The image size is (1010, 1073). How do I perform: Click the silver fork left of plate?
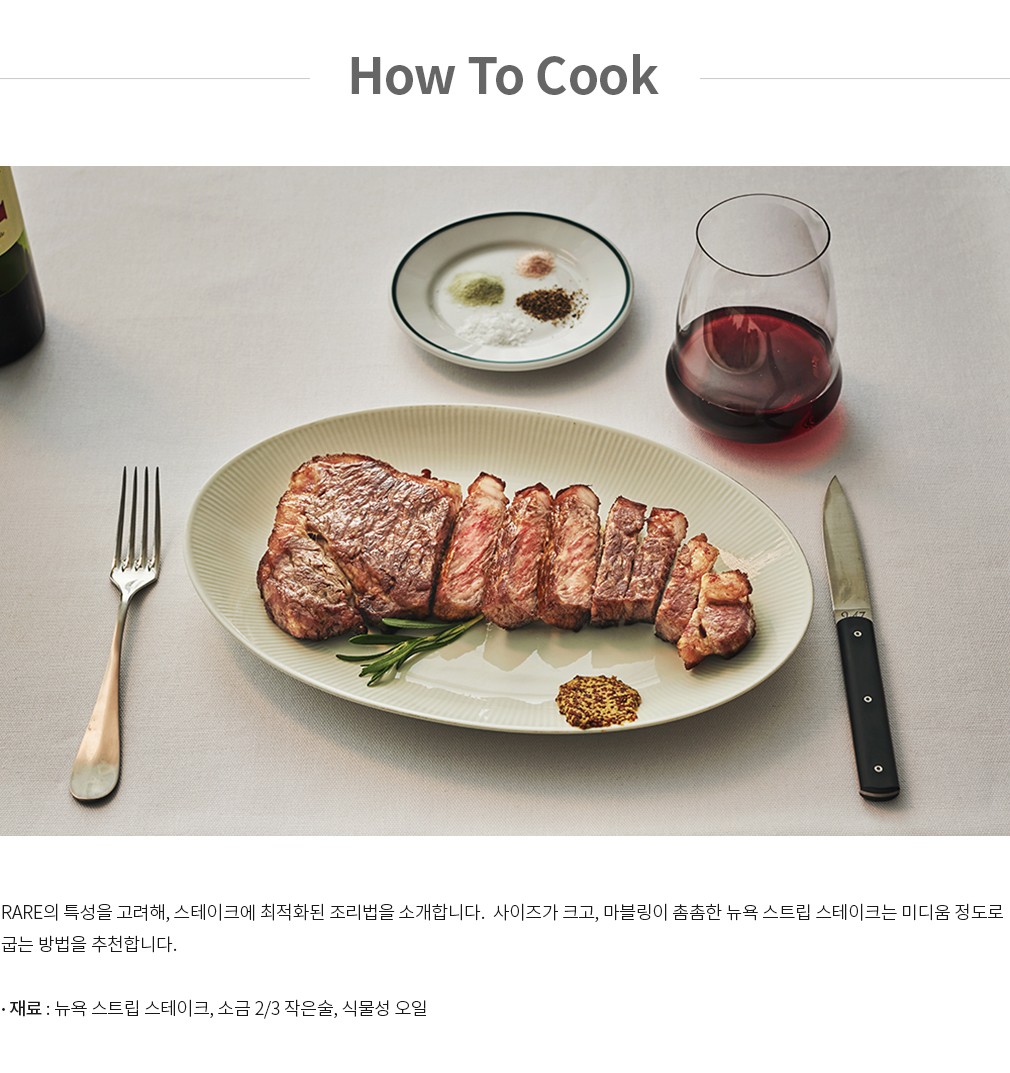(x=116, y=632)
